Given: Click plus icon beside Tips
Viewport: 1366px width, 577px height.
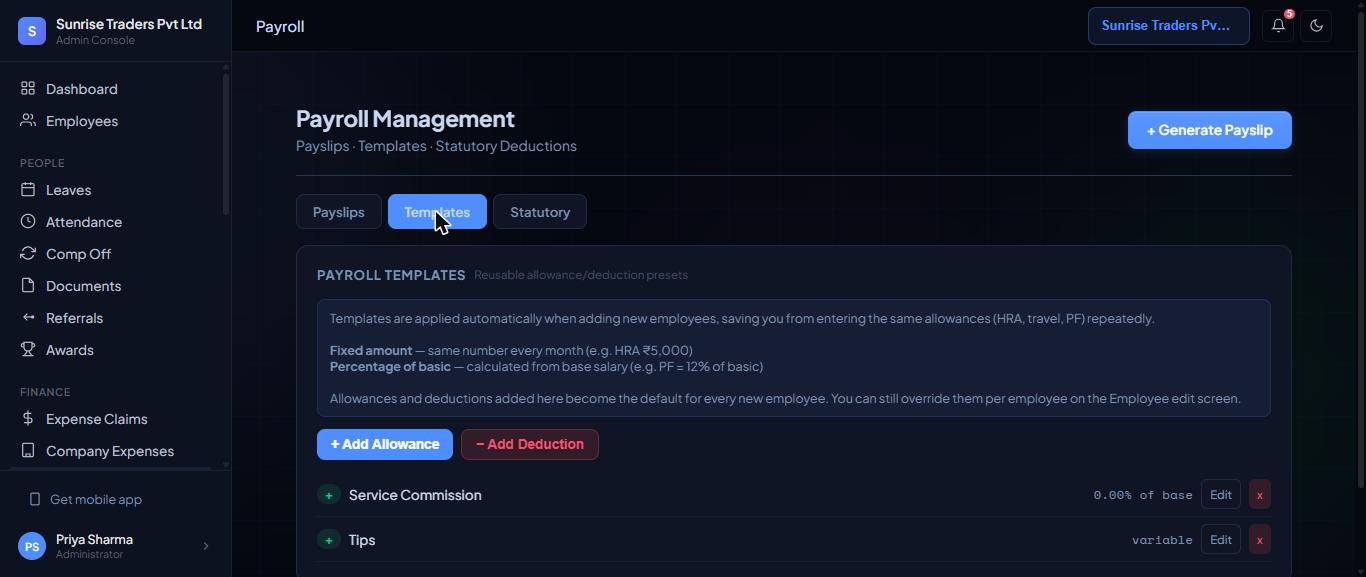Looking at the screenshot, I should [x=329, y=540].
